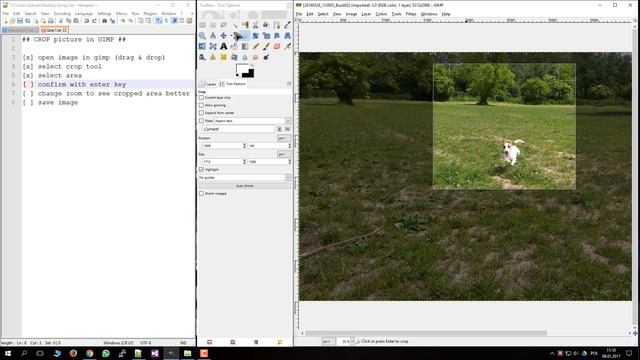Switch to the Tool Options tab
This screenshot has height=360, width=640.
tap(233, 84)
